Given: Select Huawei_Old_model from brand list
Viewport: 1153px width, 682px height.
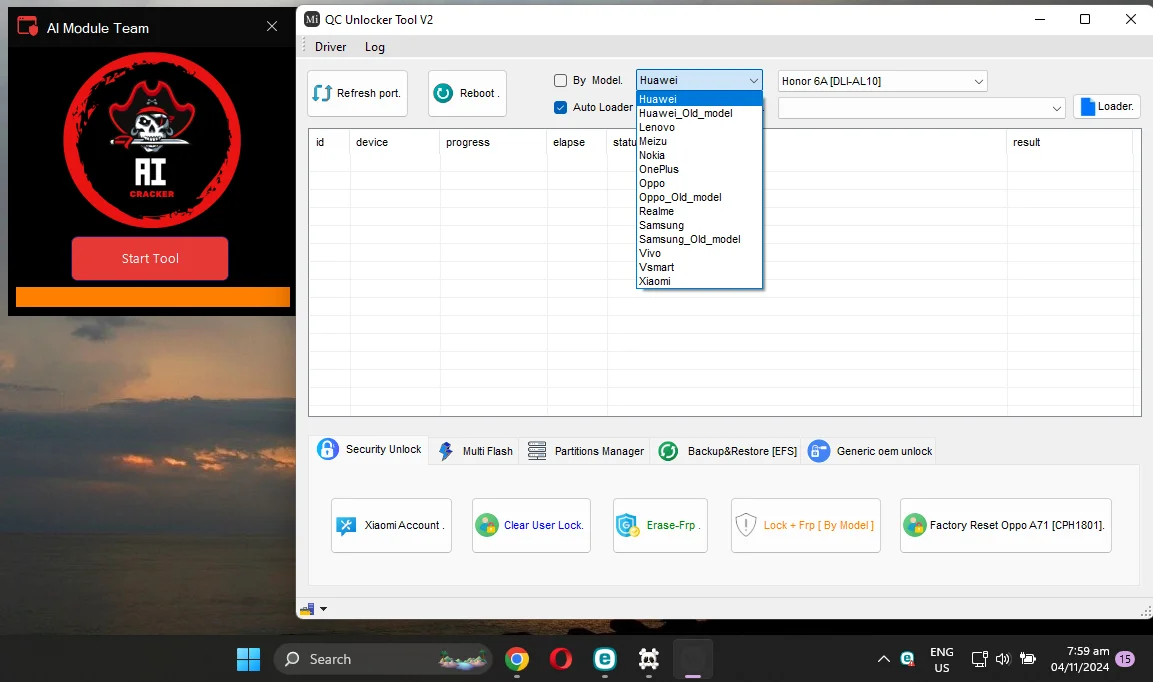Looking at the screenshot, I should [699, 113].
